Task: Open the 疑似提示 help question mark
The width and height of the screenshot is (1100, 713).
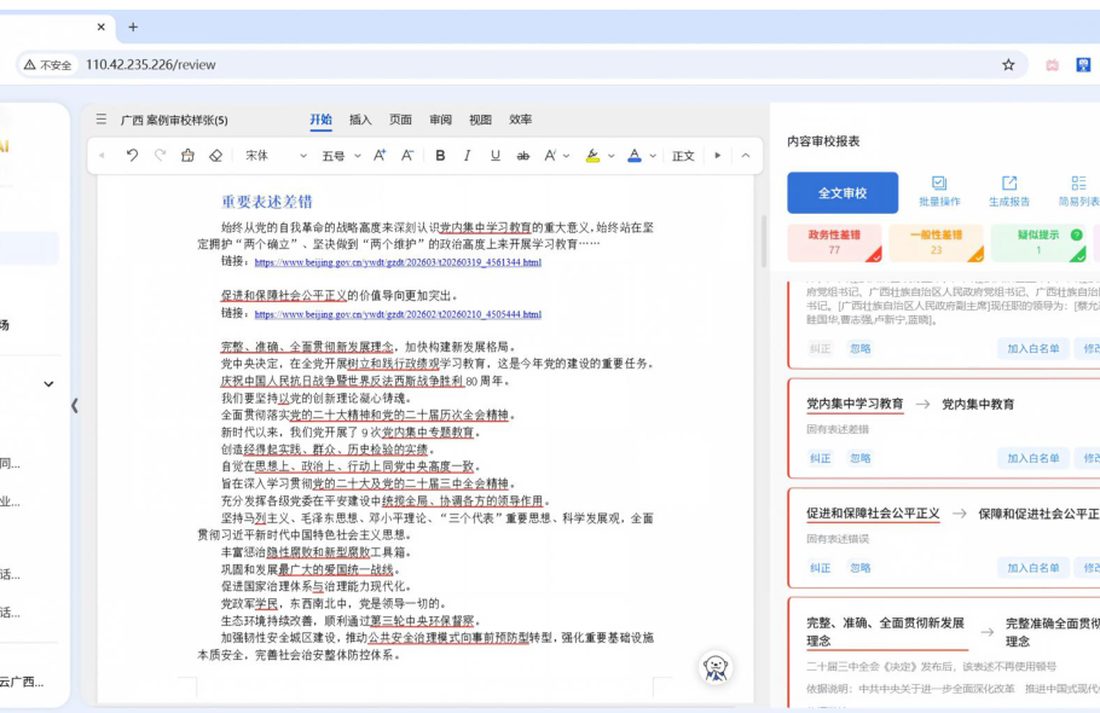Action: 1076,234
